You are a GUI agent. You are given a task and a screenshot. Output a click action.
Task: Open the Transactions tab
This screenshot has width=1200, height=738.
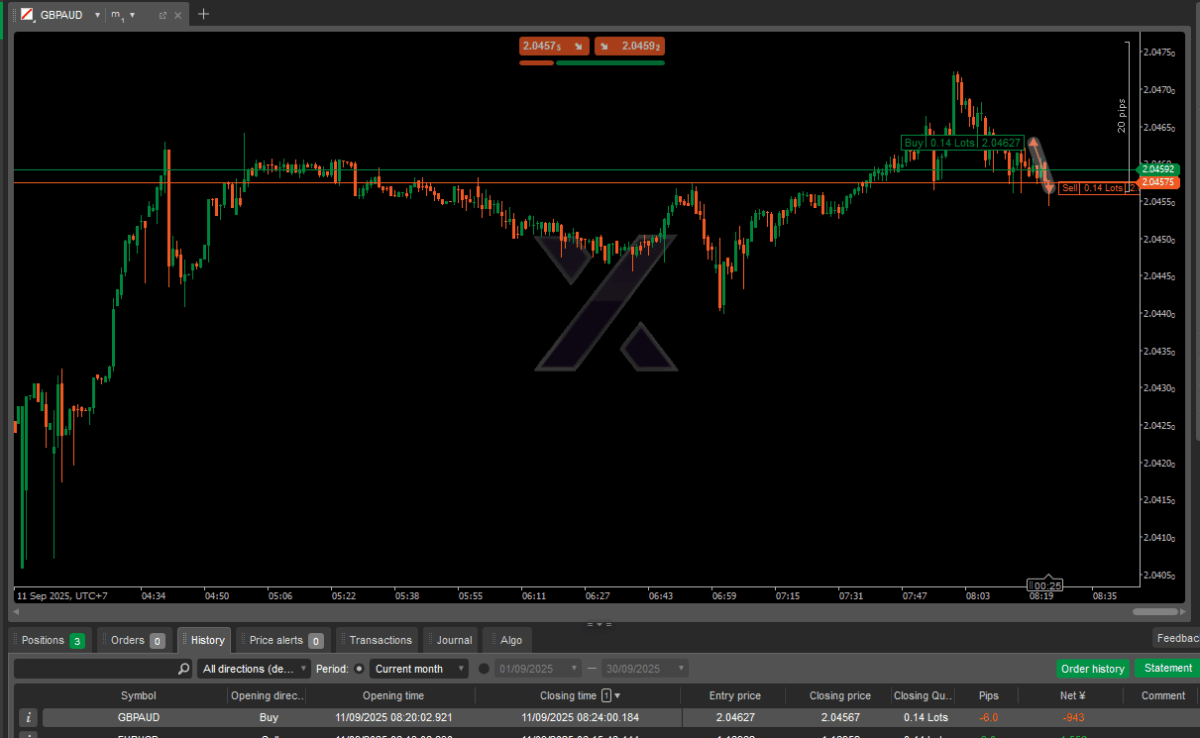tap(379, 640)
